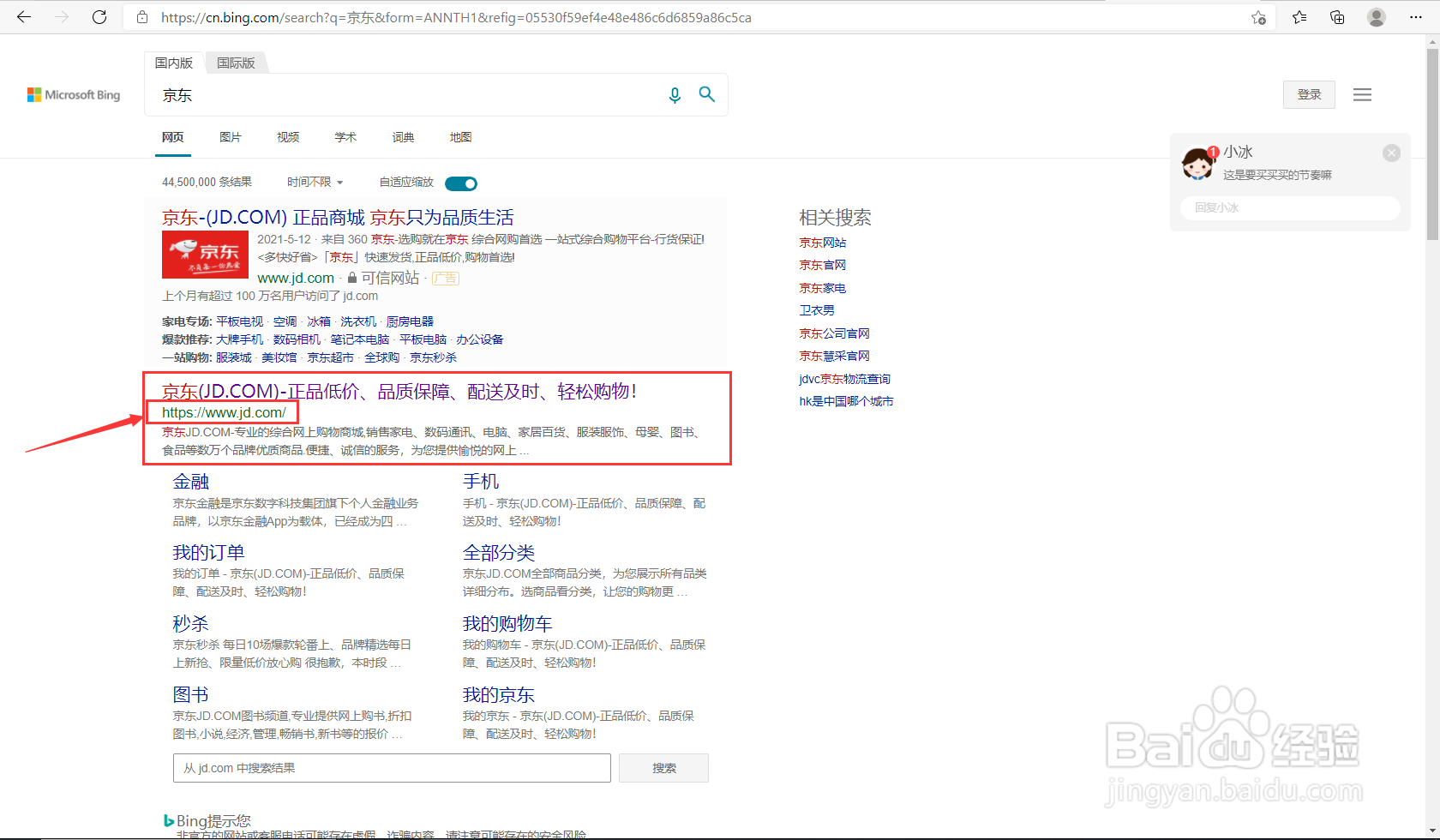
Task: Open the browser profile avatar
Action: click(1377, 17)
